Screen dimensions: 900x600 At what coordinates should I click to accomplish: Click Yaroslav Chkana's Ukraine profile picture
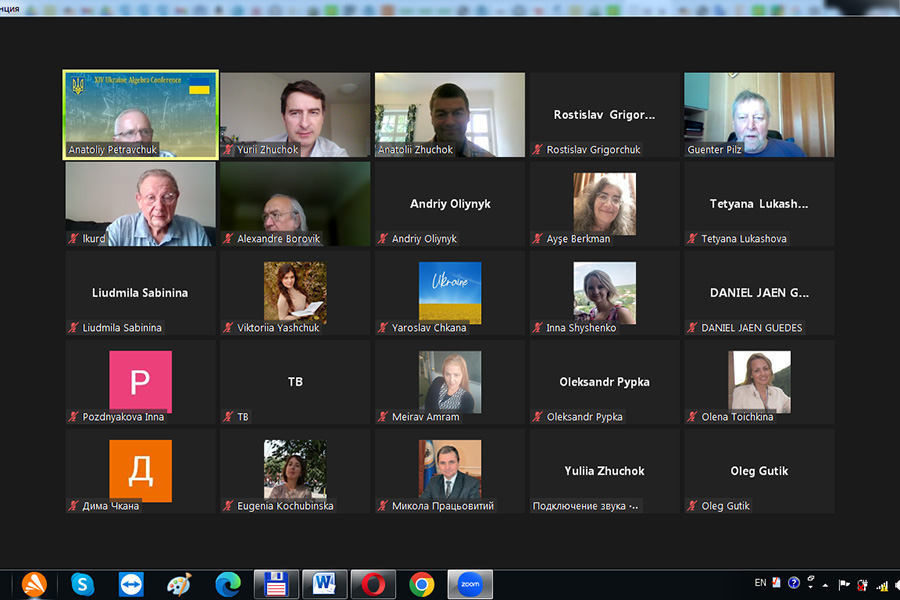point(450,293)
